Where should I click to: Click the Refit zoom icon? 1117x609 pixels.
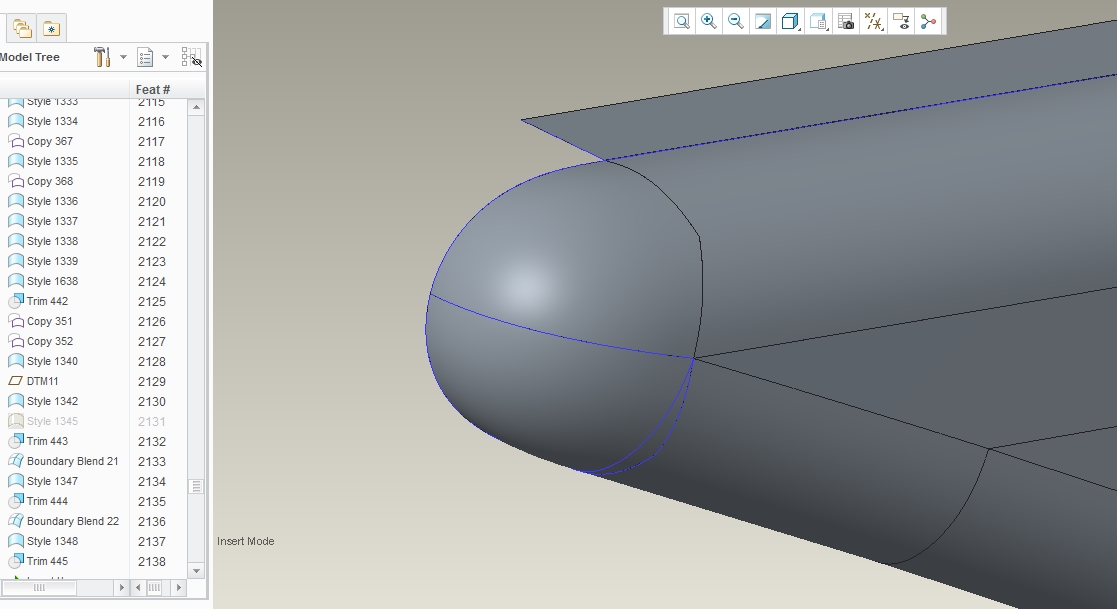tap(682, 21)
